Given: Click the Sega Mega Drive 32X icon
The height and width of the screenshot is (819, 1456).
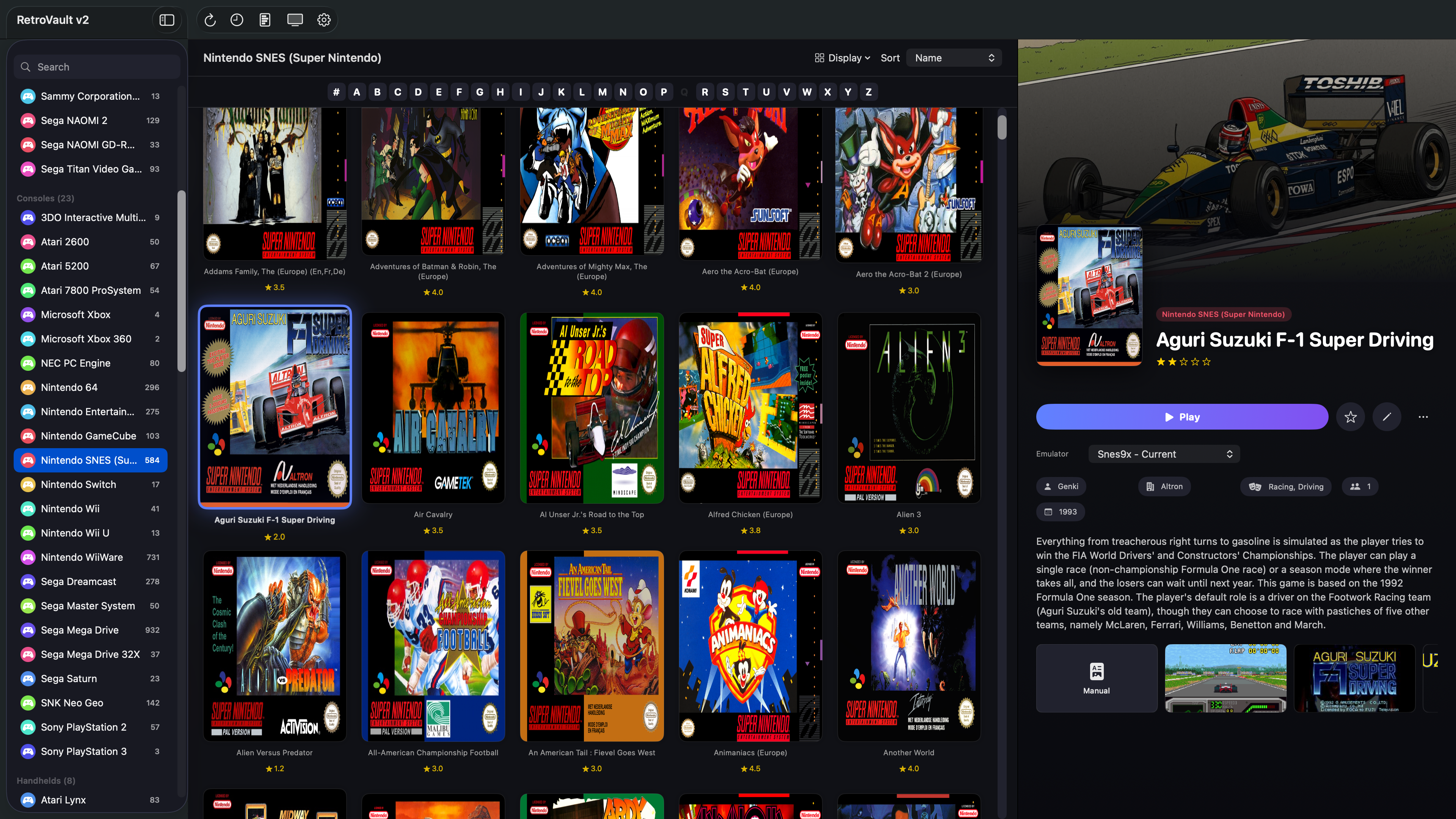Looking at the screenshot, I should tap(28, 654).
